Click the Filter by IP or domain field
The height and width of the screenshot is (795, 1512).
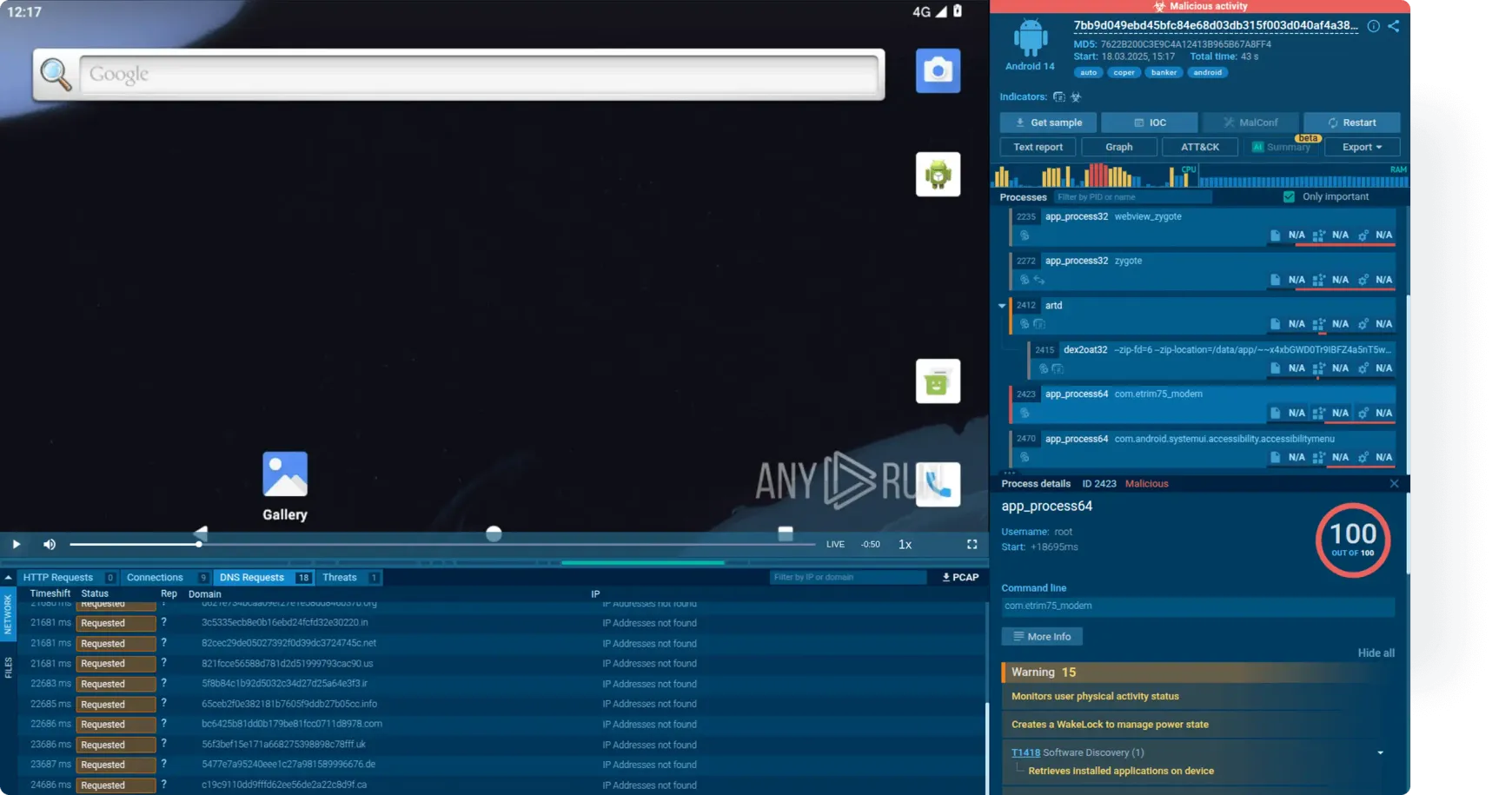point(846,577)
